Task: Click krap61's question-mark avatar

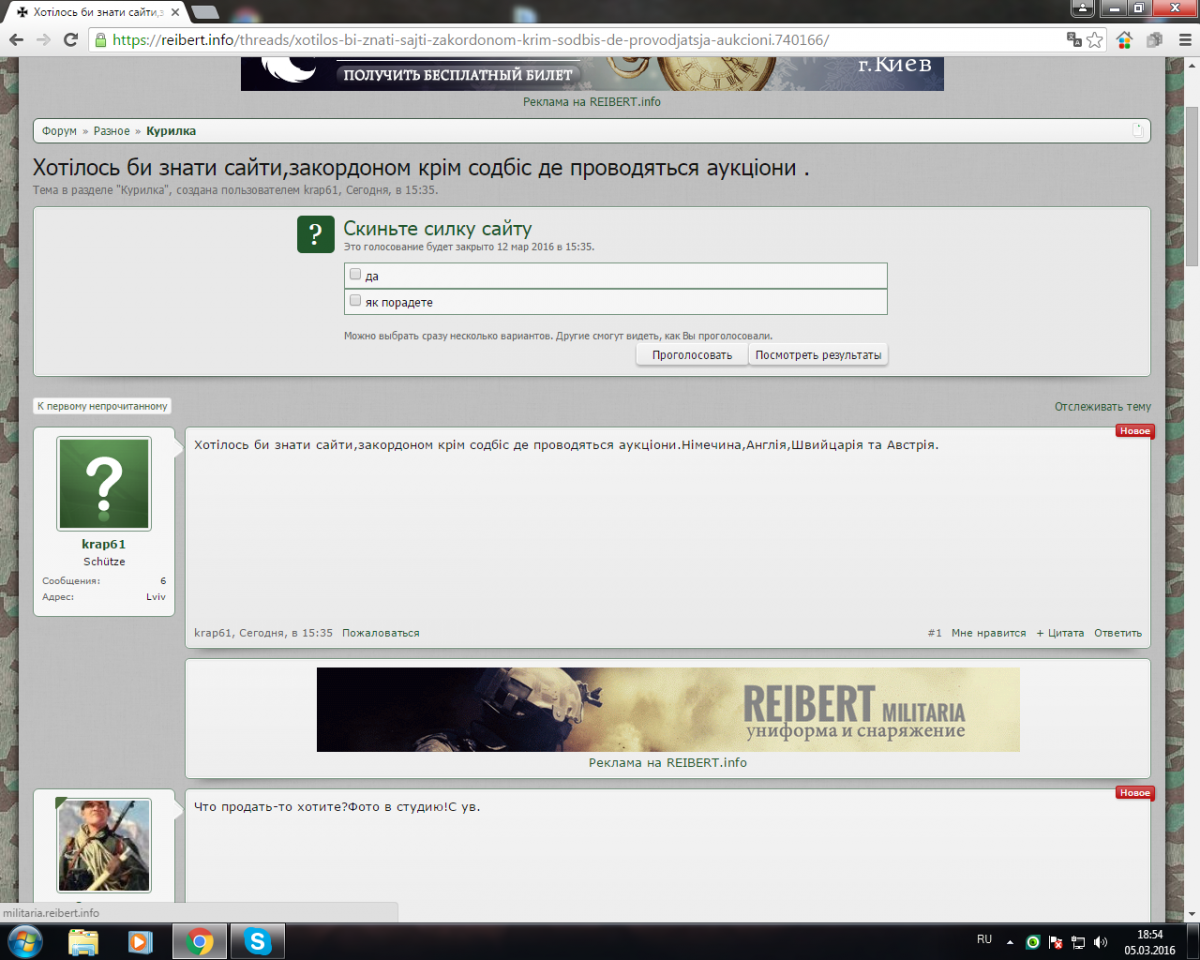Action: tap(104, 484)
